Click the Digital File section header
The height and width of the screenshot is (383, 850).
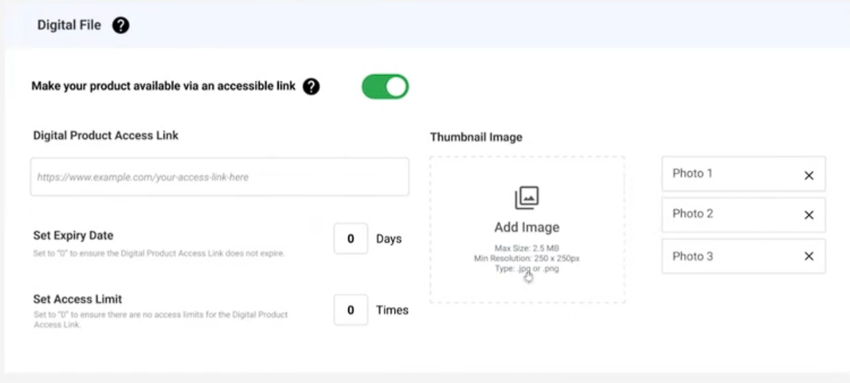coord(69,25)
